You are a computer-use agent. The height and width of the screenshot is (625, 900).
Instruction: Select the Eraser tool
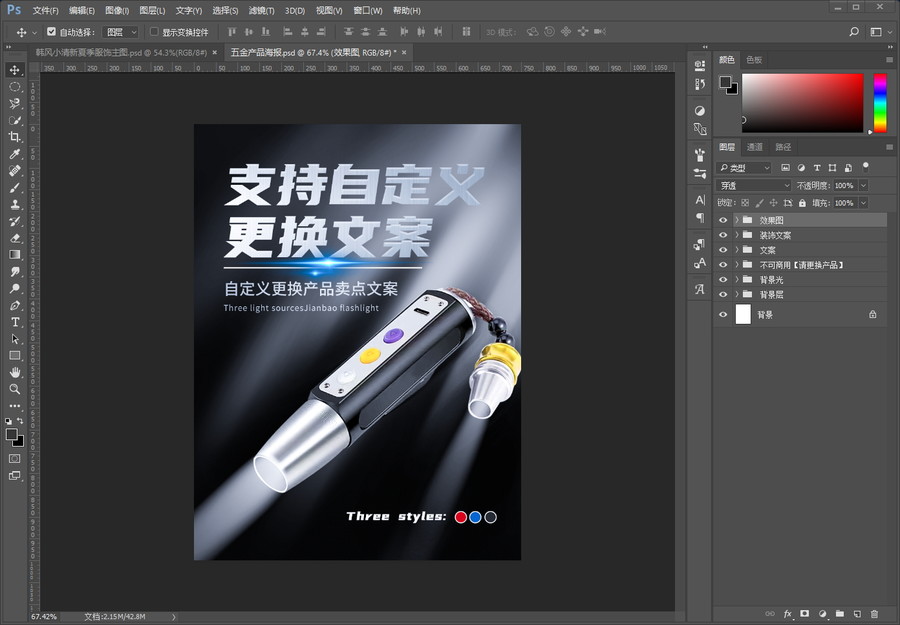14,238
